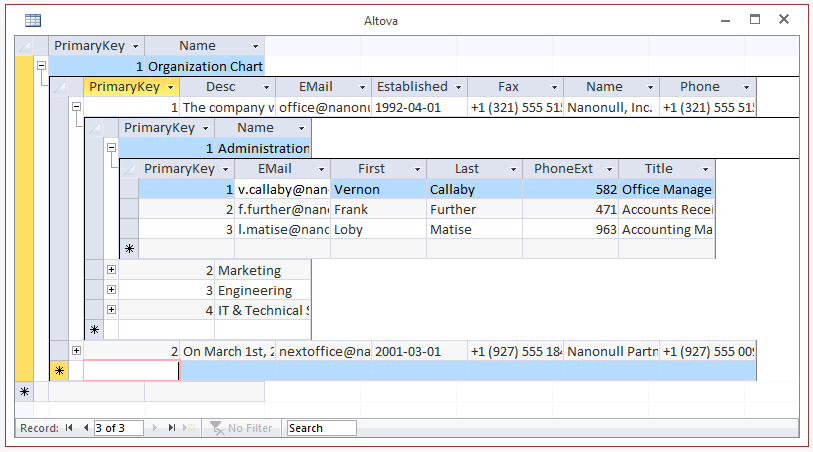813x452 pixels.
Task: Expand the Nanonull Partners record
Action: pyautogui.click(x=76, y=351)
